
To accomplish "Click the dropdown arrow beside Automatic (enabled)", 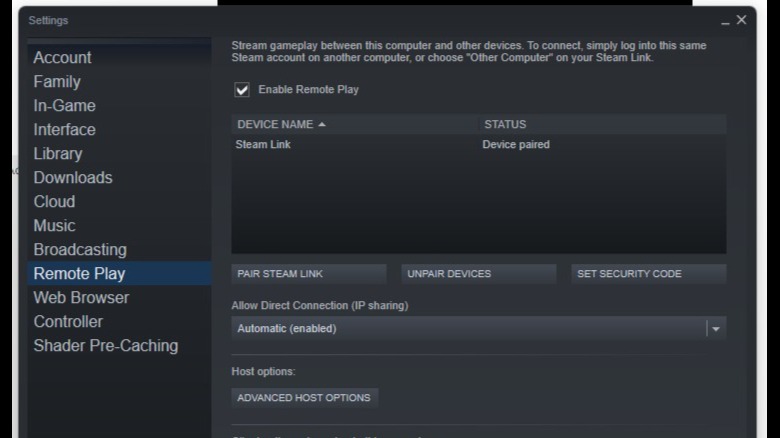I will click(716, 329).
